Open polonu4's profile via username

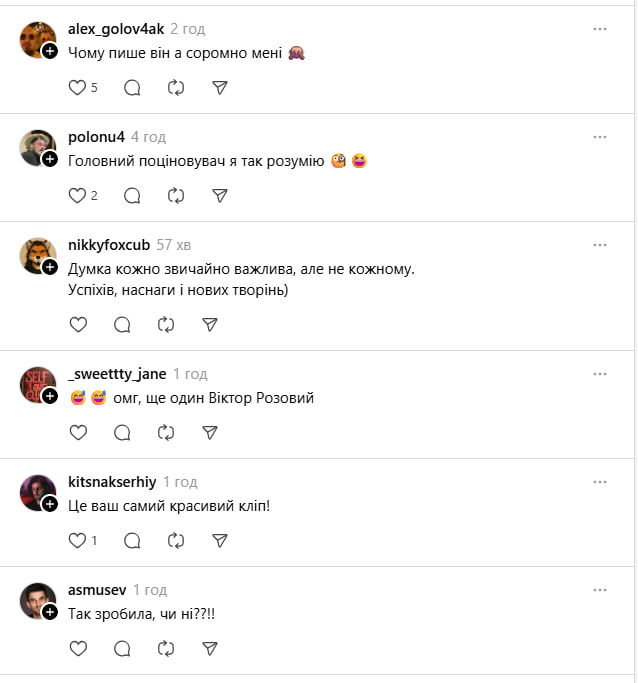[96, 137]
